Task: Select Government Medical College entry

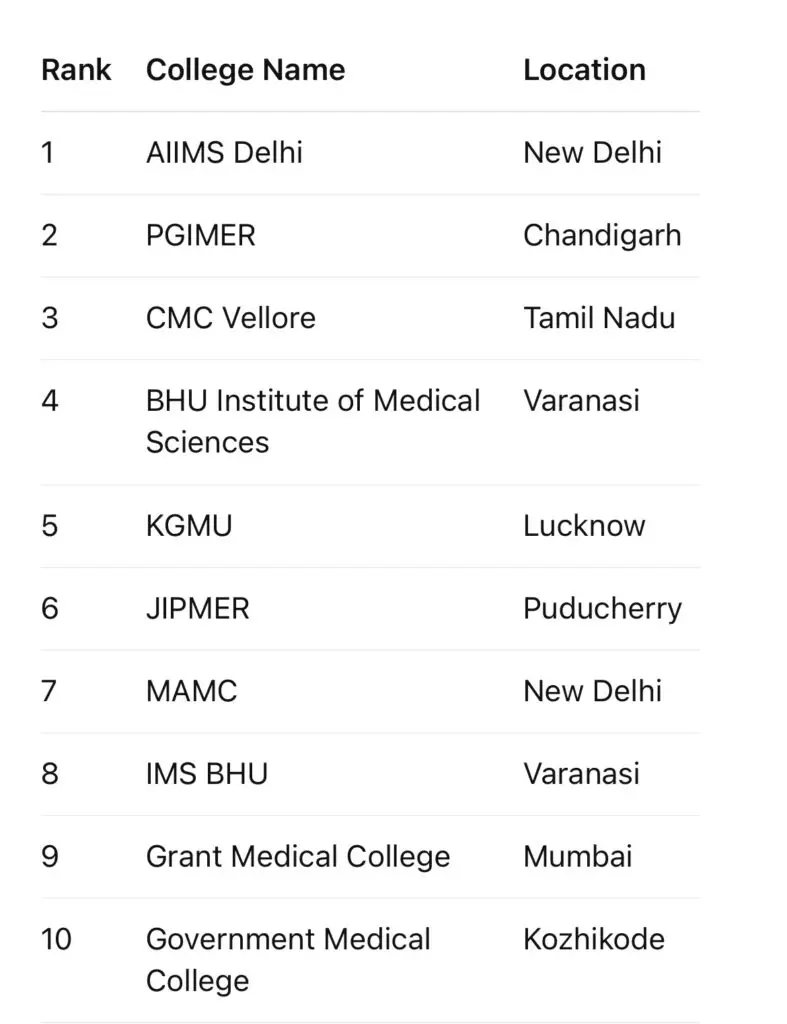Action: coord(288,960)
